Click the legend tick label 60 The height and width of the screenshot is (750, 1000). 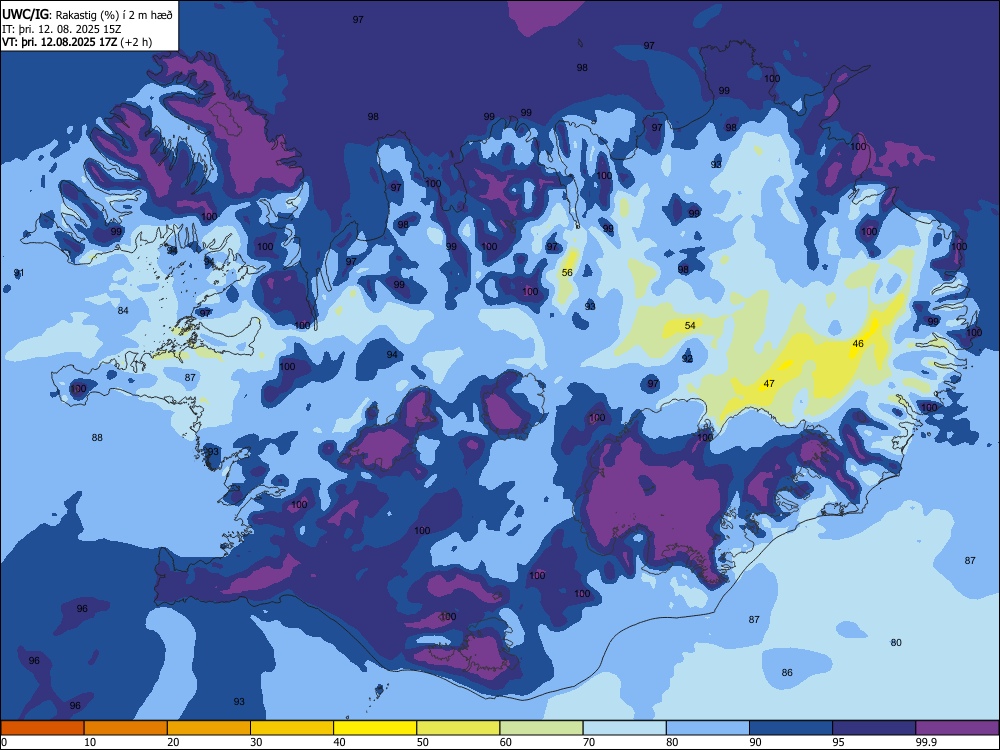click(x=506, y=742)
